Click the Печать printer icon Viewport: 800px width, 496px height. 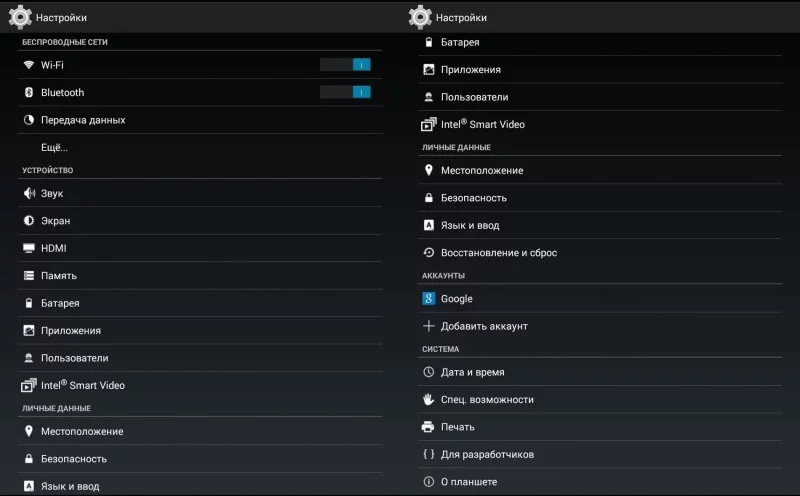429,427
